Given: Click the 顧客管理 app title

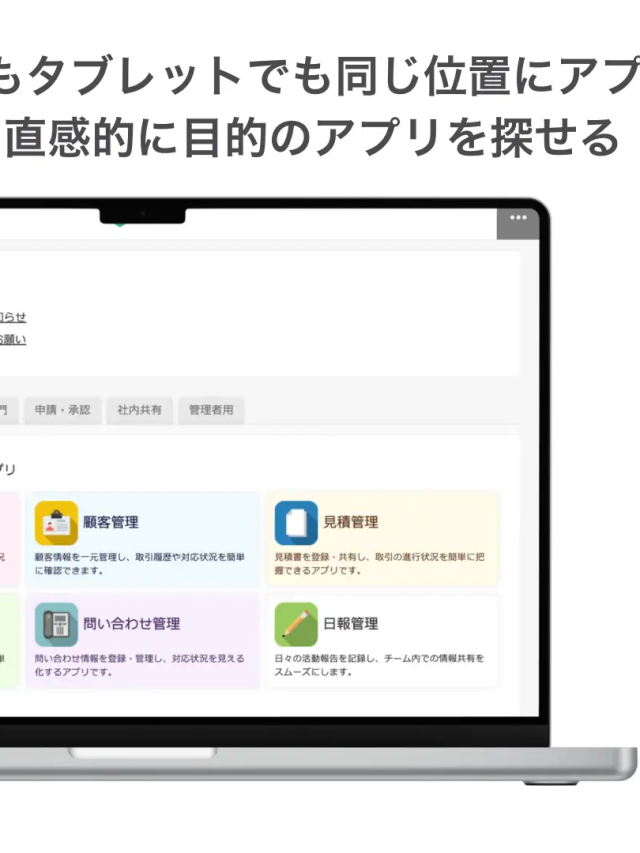Looking at the screenshot, I should point(111,522).
